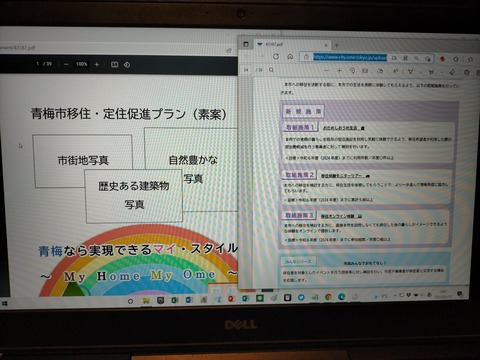
Task: Open Excel from taskbar
Action: [175, 300]
